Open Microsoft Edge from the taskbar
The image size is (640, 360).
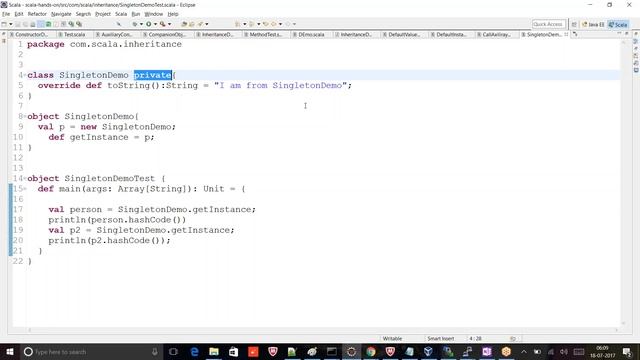[x=194, y=351]
